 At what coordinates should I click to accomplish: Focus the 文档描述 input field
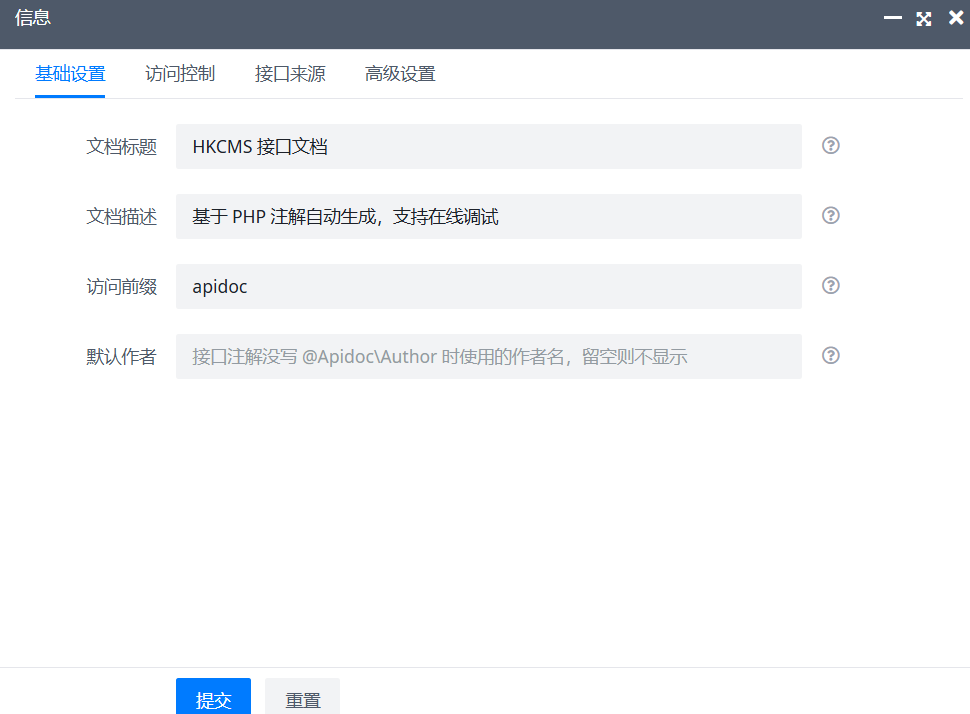[x=489, y=217]
